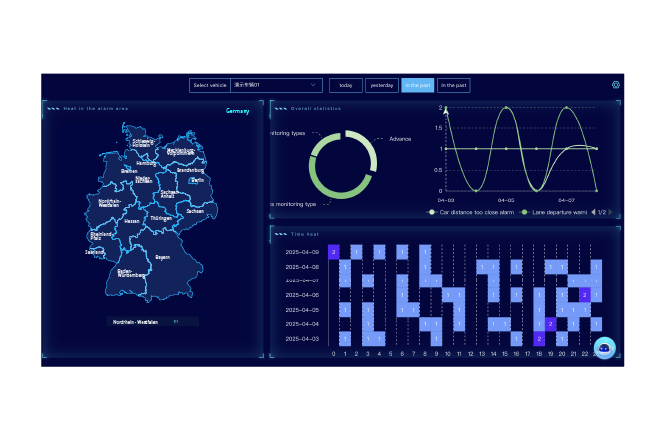Click the purple heat cell on 2025-04-09
Image resolution: width=661 pixels, height=441 pixels.
(x=333, y=252)
